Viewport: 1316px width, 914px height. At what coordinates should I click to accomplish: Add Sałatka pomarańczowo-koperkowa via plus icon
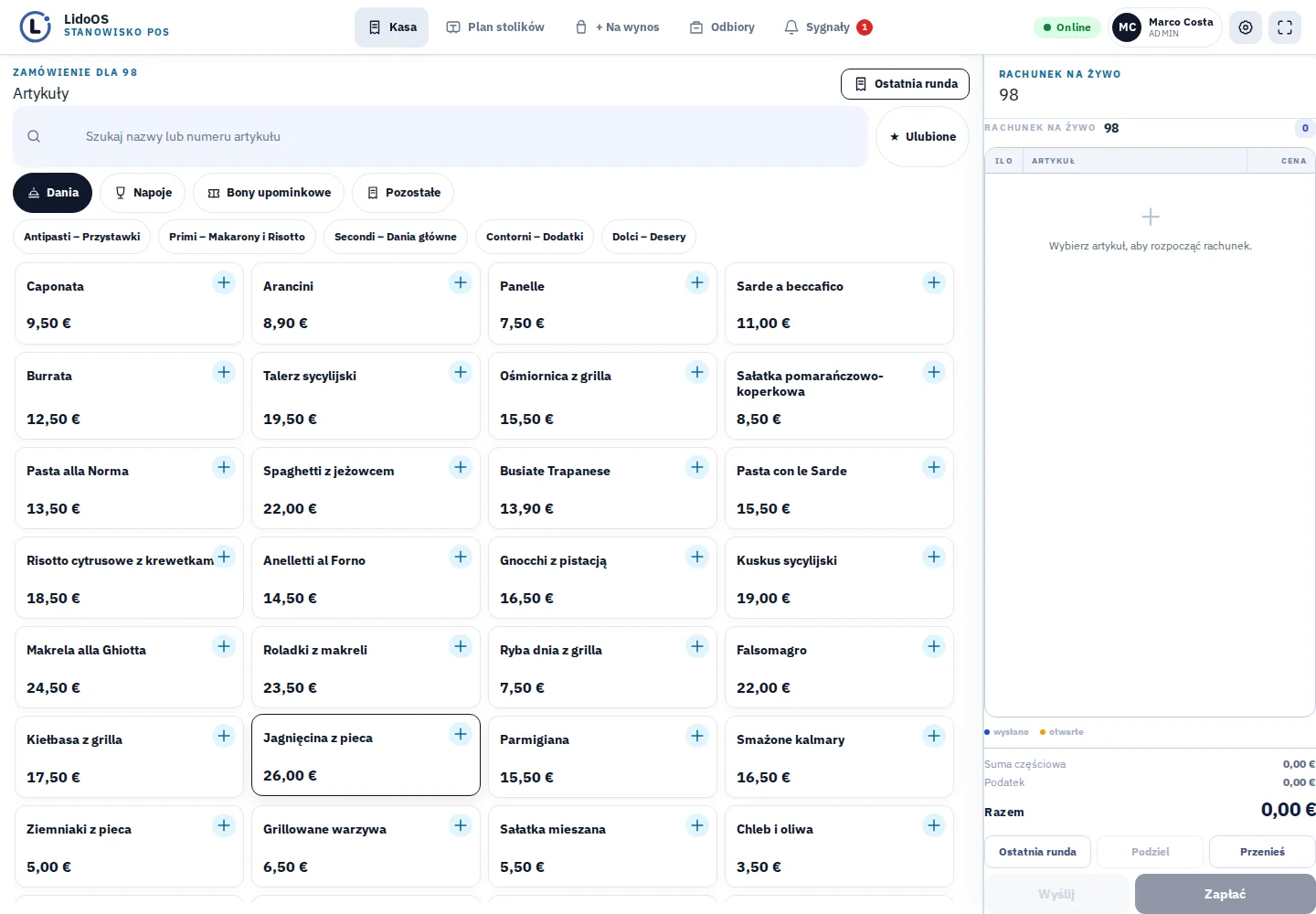point(934,372)
